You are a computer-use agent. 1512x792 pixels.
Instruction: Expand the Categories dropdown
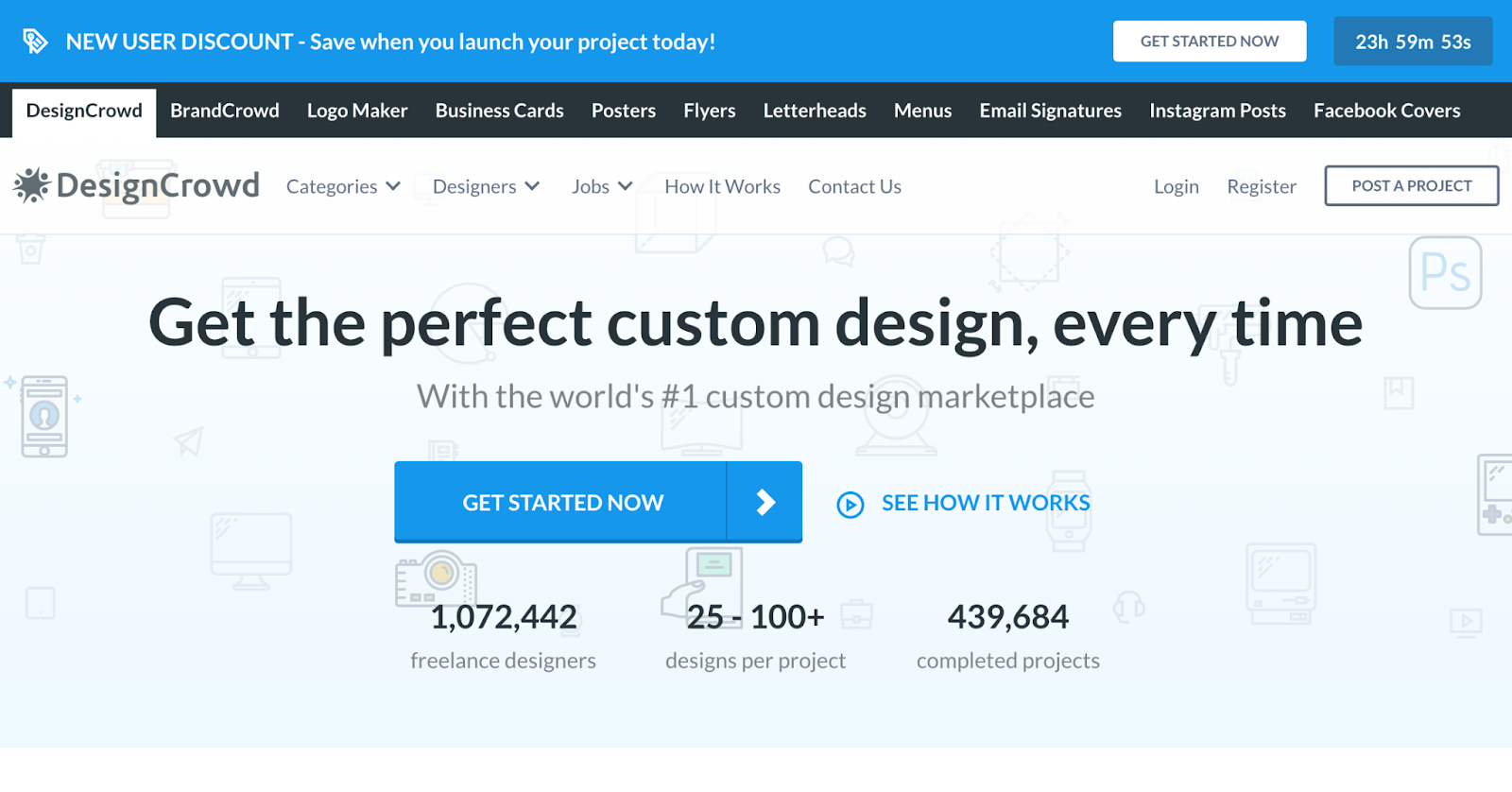pyautogui.click(x=344, y=186)
